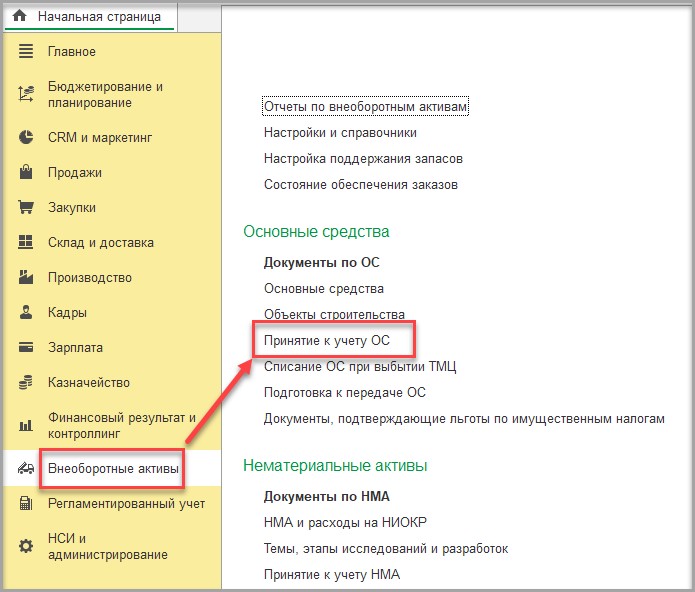Open Отчеты по внеоборотным активам link
This screenshot has height=592, width=695.
coord(365,106)
